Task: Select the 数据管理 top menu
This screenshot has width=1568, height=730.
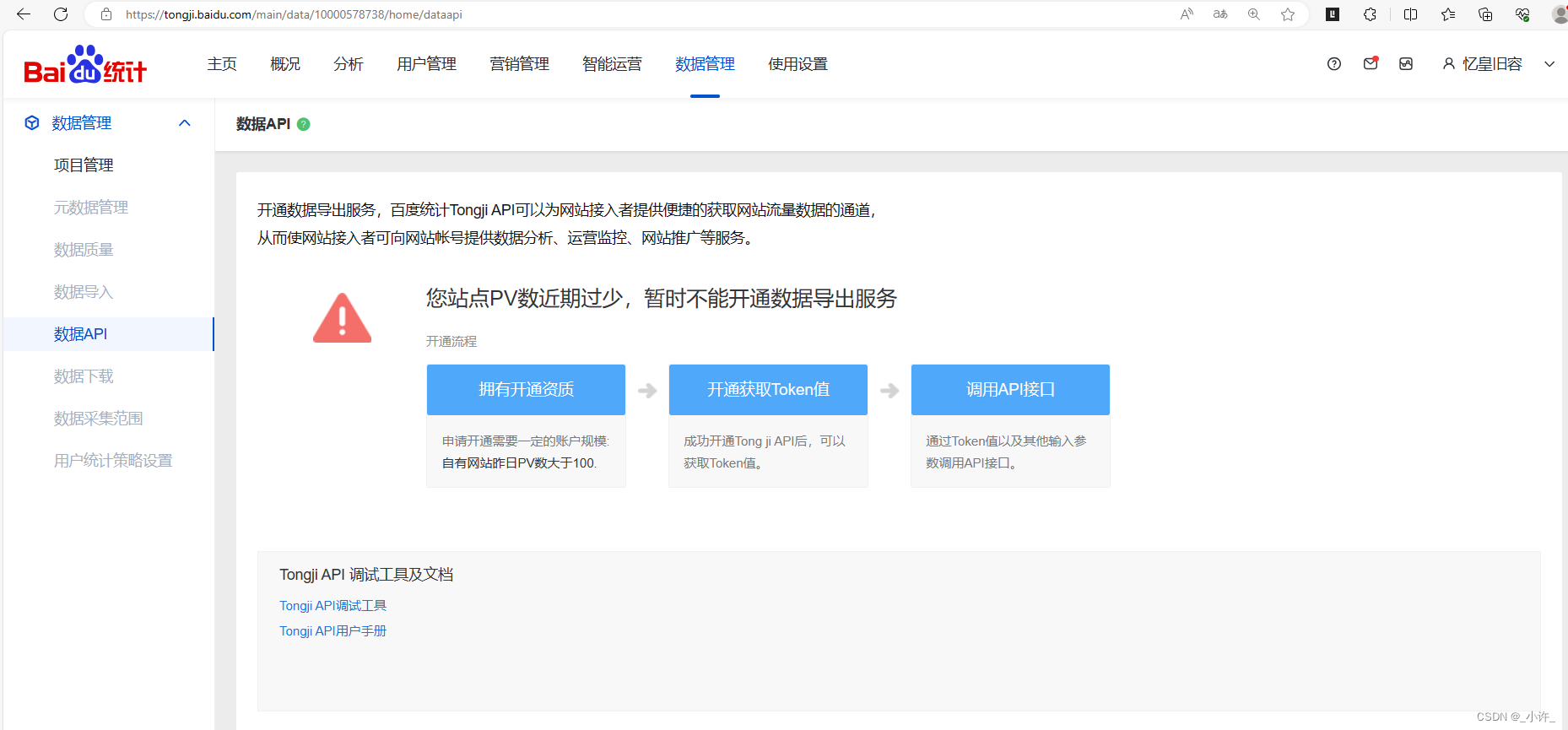Action: 706,64
